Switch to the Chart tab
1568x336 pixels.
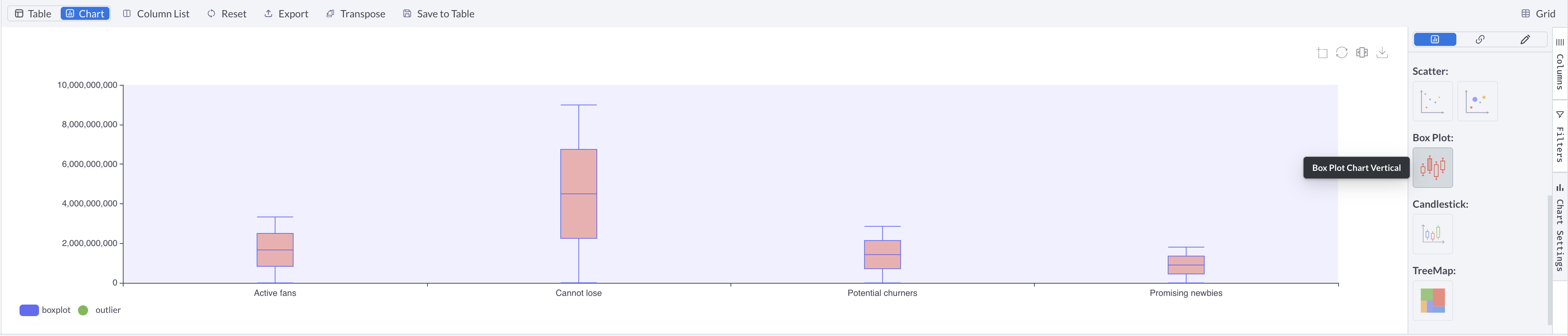click(85, 13)
